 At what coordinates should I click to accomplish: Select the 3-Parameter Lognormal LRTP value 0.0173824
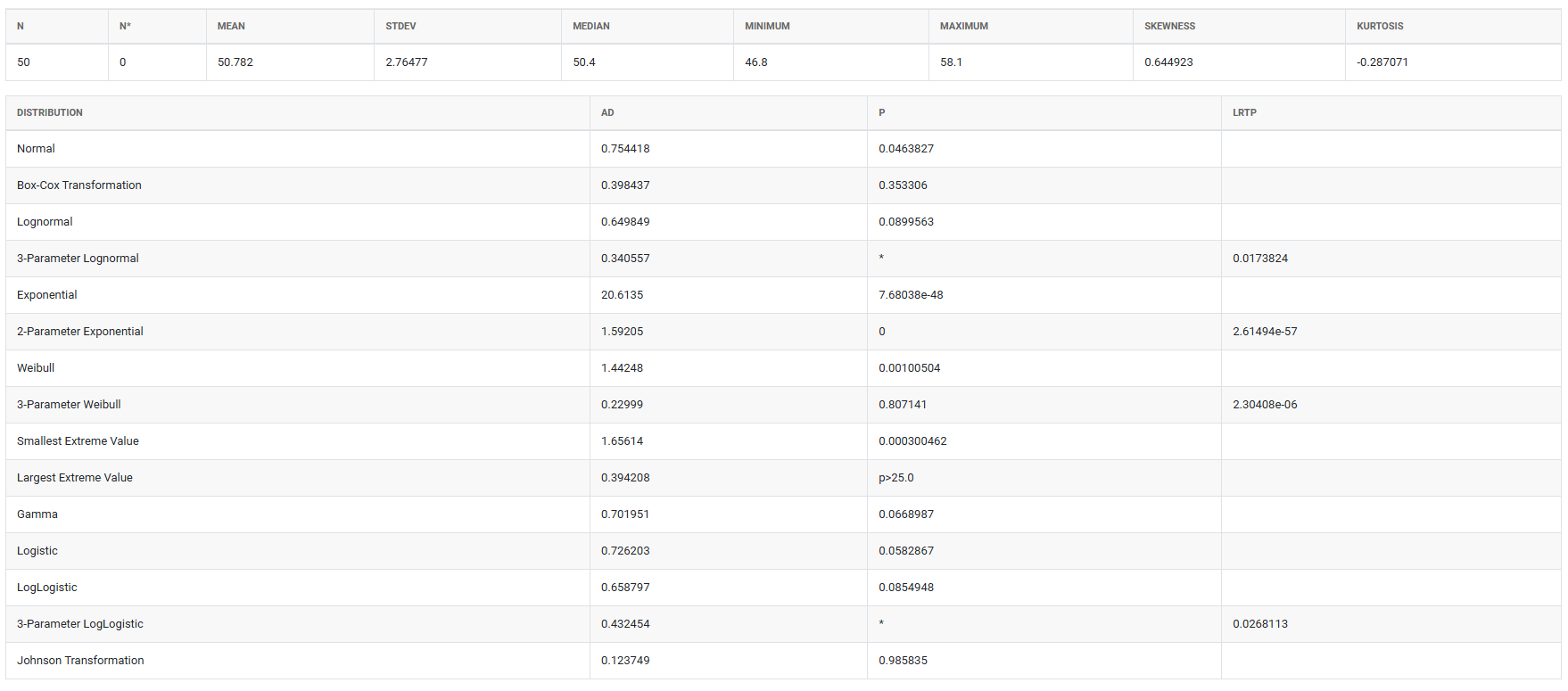[x=1260, y=259]
